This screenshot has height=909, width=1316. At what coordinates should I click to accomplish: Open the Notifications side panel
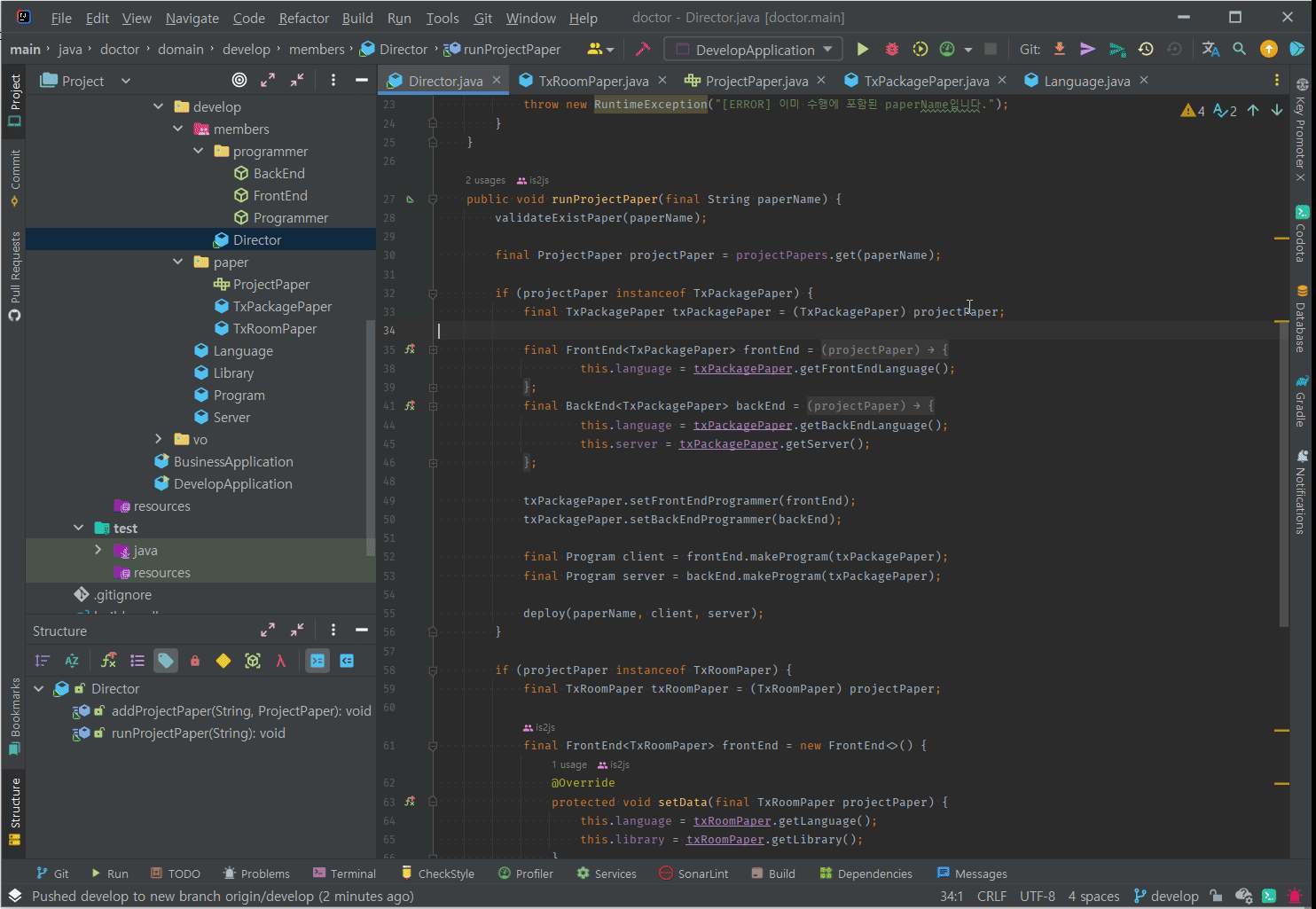[1301, 492]
